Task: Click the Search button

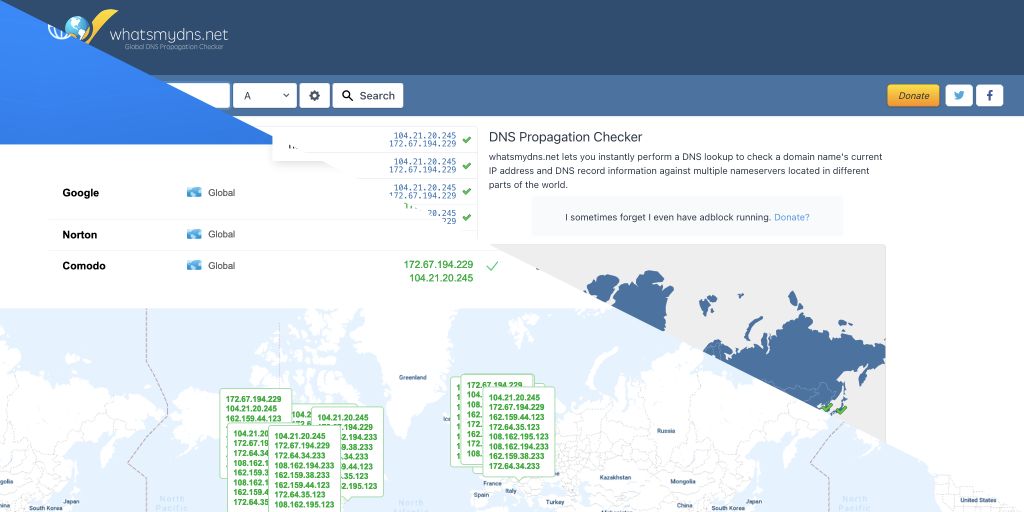Action: pyautogui.click(x=368, y=95)
